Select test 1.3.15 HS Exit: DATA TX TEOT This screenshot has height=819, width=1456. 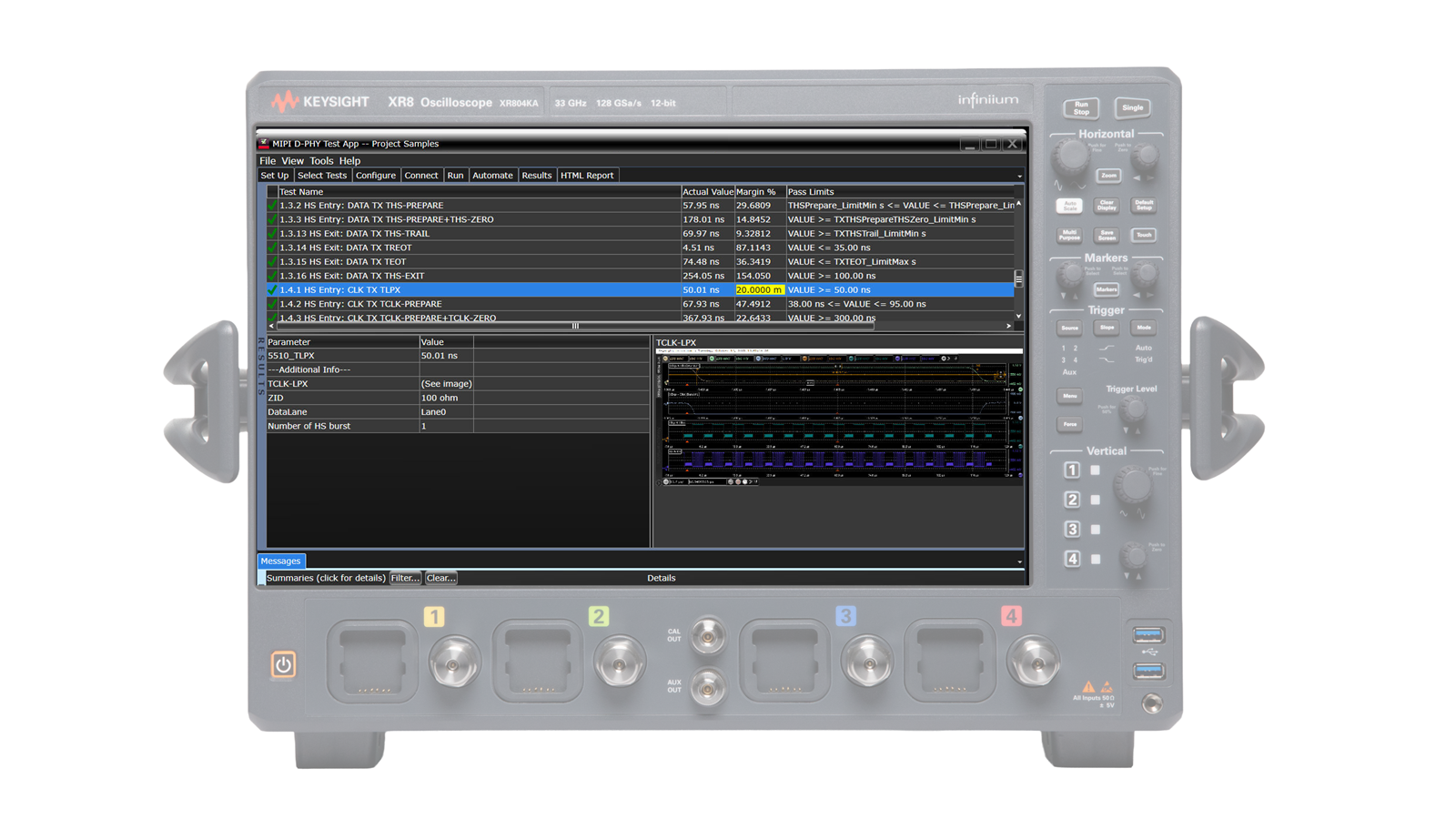click(641, 262)
